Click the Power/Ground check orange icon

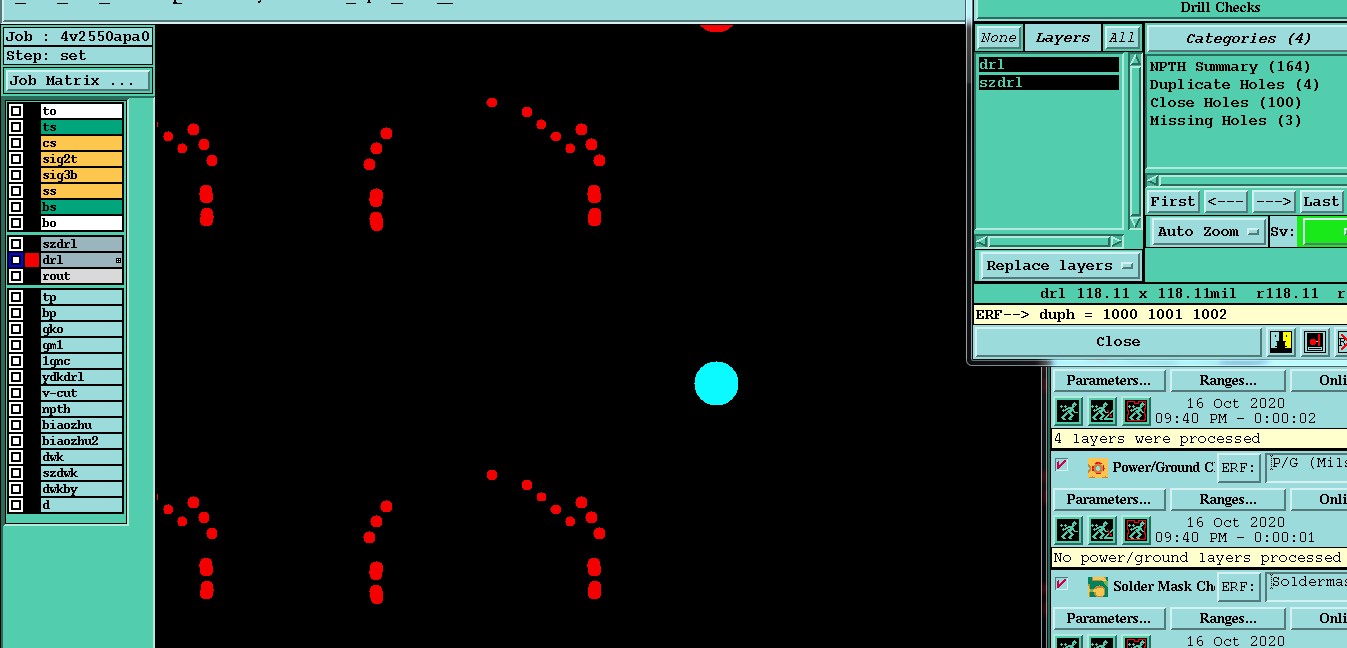(x=1097, y=467)
